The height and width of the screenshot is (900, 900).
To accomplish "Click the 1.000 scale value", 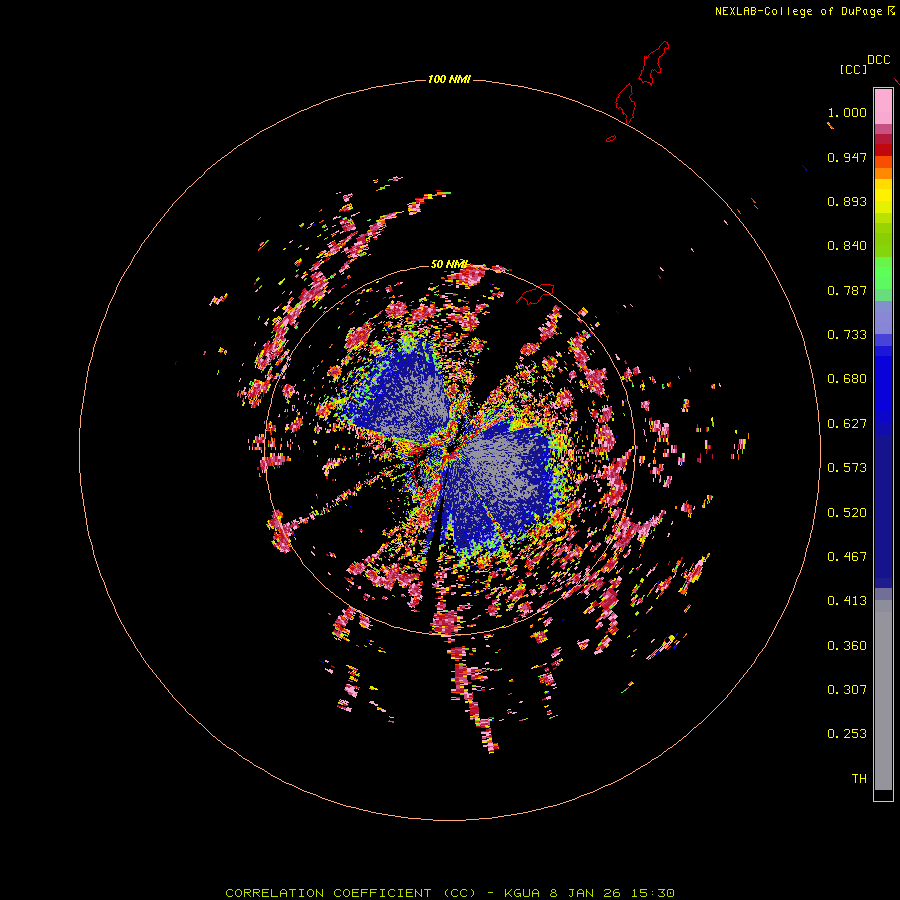I will click(x=847, y=112).
